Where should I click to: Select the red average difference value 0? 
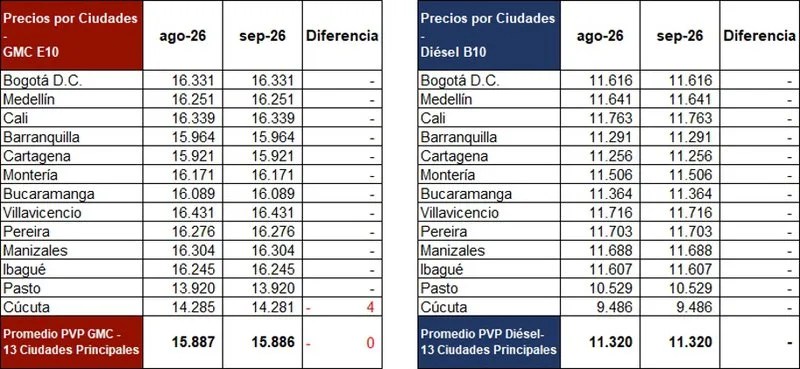[370, 342]
